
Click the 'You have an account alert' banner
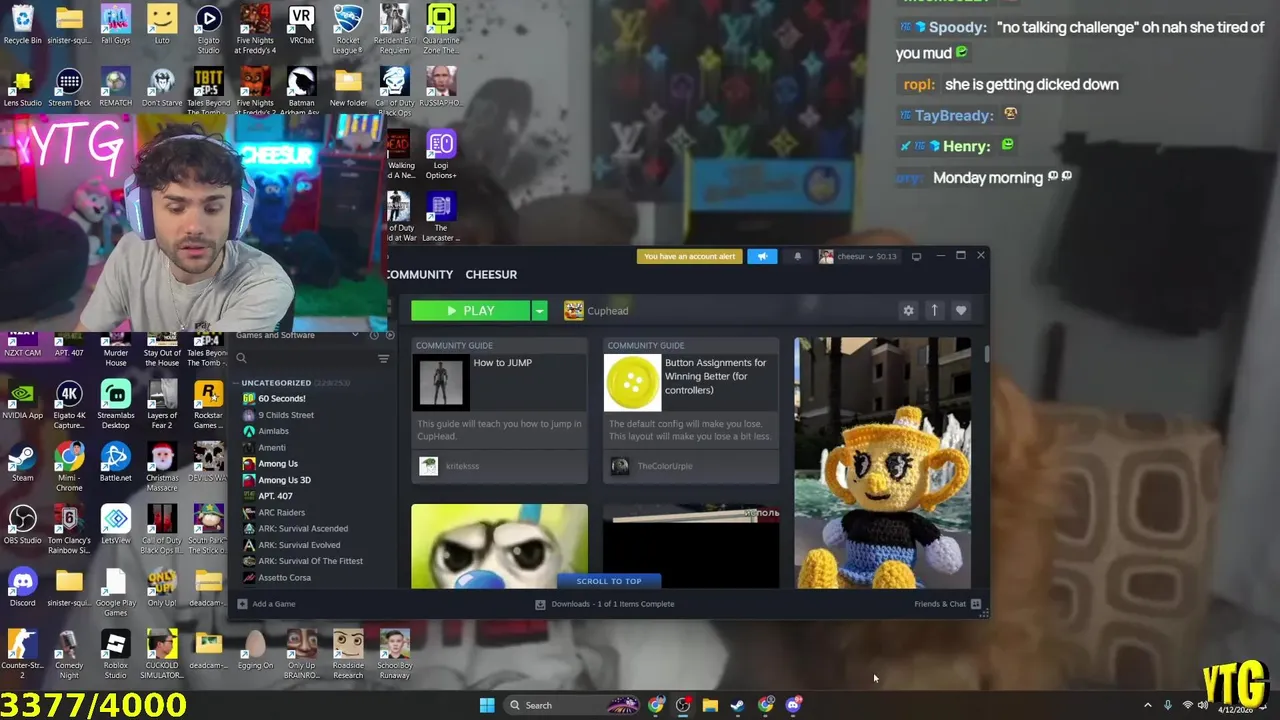click(x=689, y=256)
